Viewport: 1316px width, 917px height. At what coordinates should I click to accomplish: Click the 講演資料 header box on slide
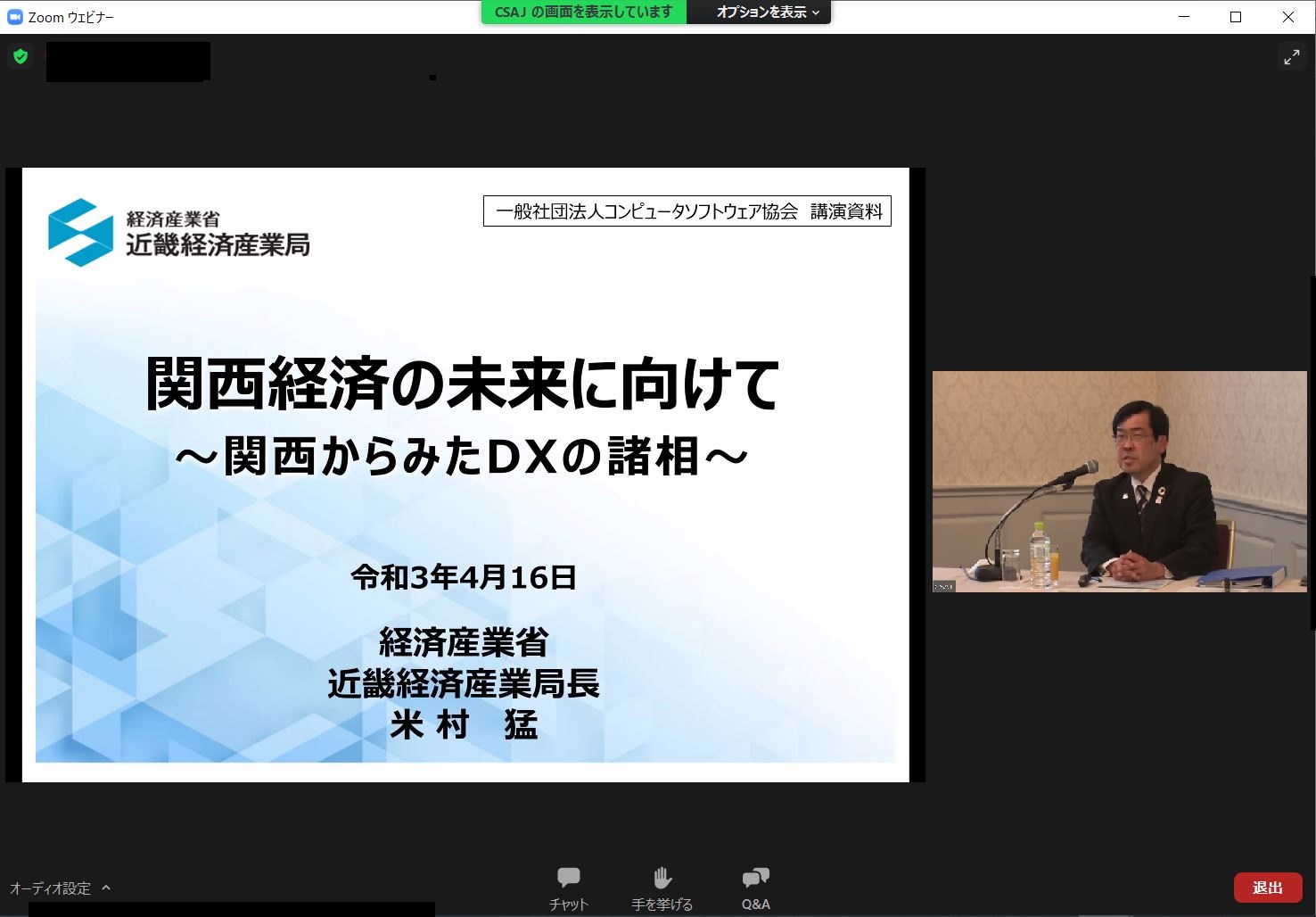point(687,211)
